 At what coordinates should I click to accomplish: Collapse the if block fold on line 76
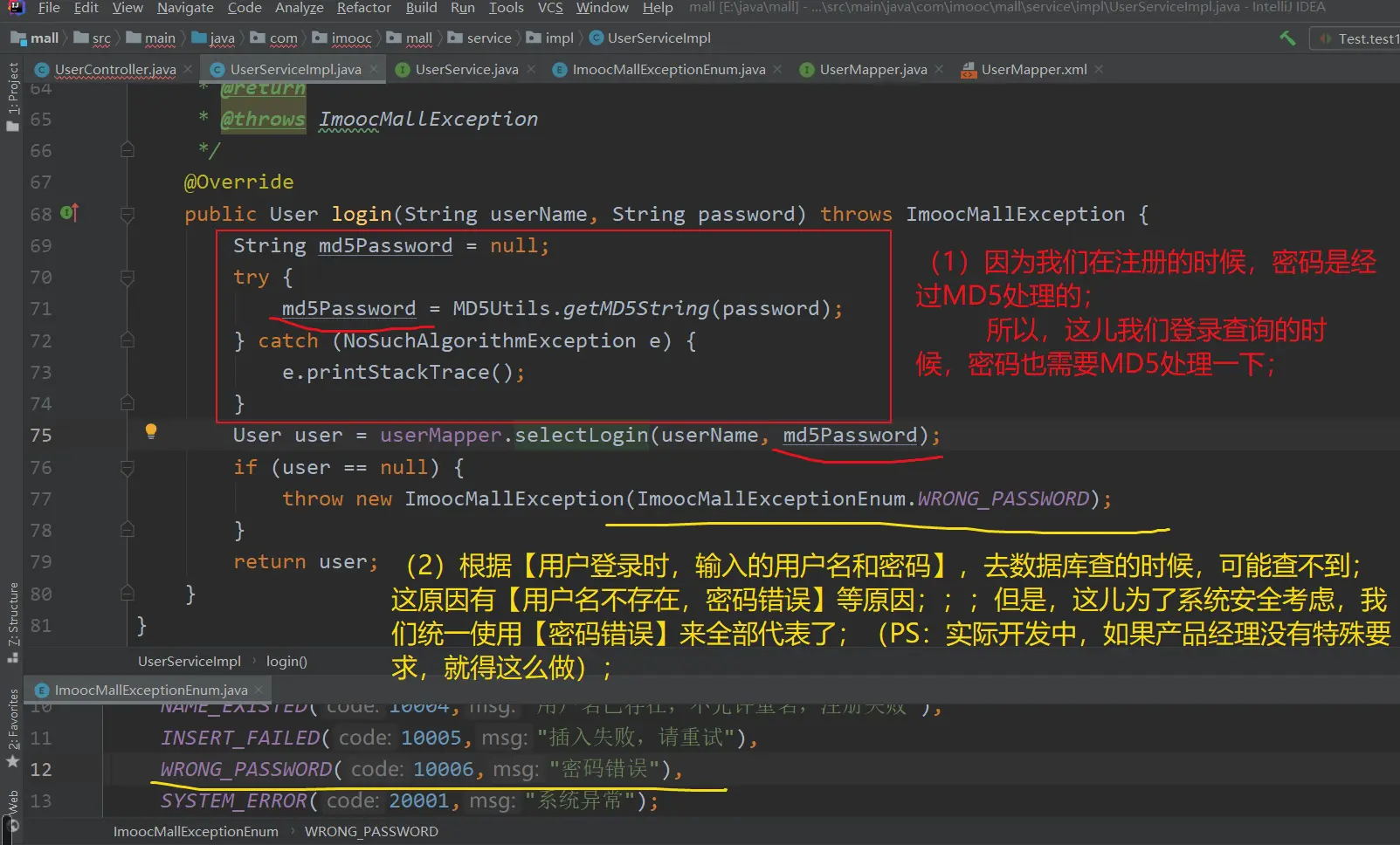coord(128,468)
